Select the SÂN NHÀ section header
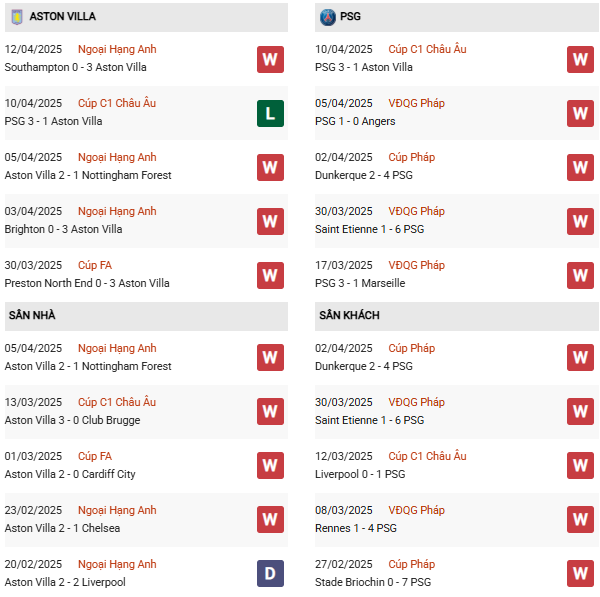The height and width of the screenshot is (597, 600). [x=32, y=316]
